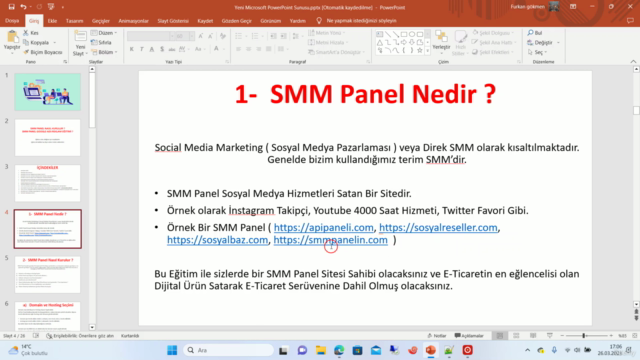This screenshot has width=640, height=360.
Task: Open Dosya file menu
Action: tap(12, 21)
